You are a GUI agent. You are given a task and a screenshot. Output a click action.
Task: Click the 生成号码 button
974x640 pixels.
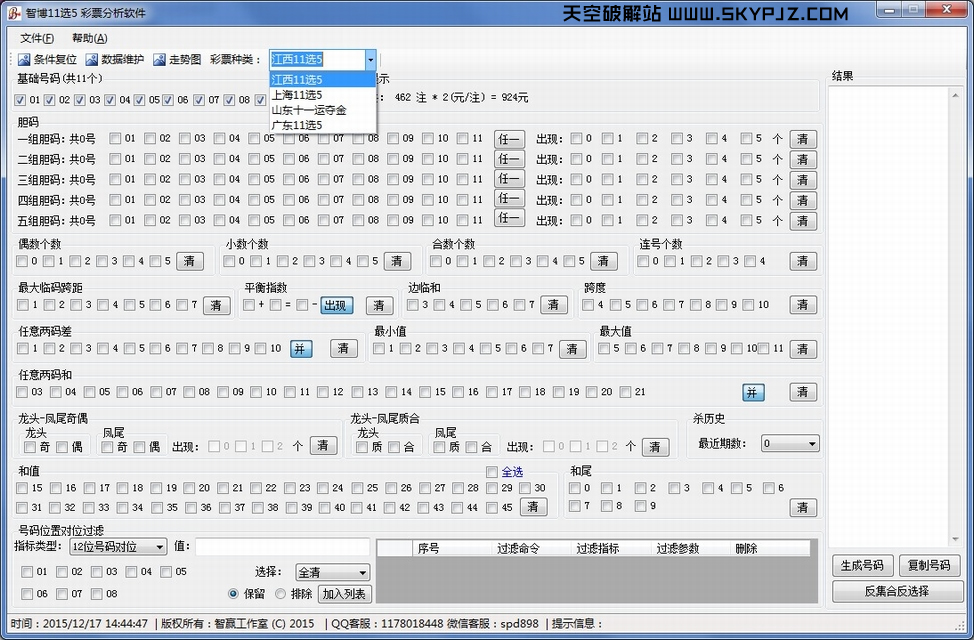pyautogui.click(x=861, y=565)
